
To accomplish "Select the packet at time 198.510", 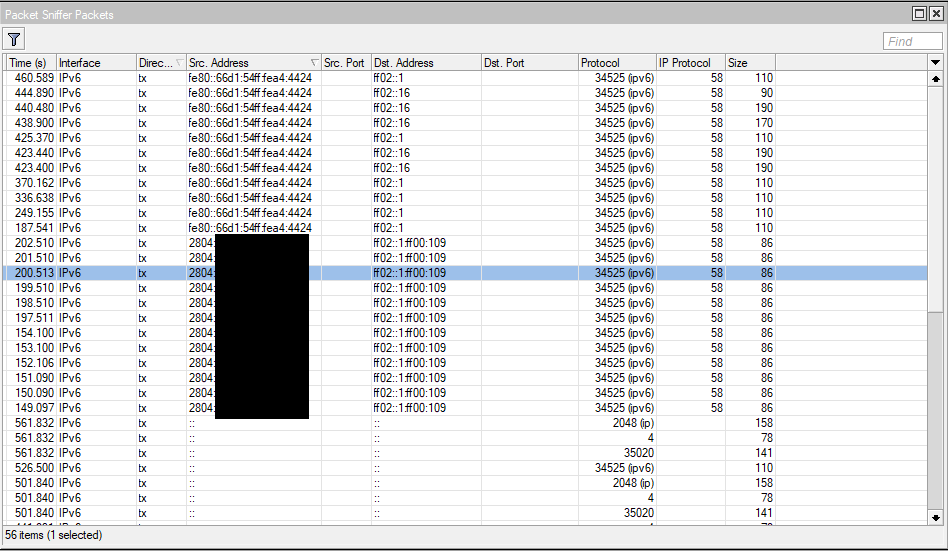I will point(464,302).
